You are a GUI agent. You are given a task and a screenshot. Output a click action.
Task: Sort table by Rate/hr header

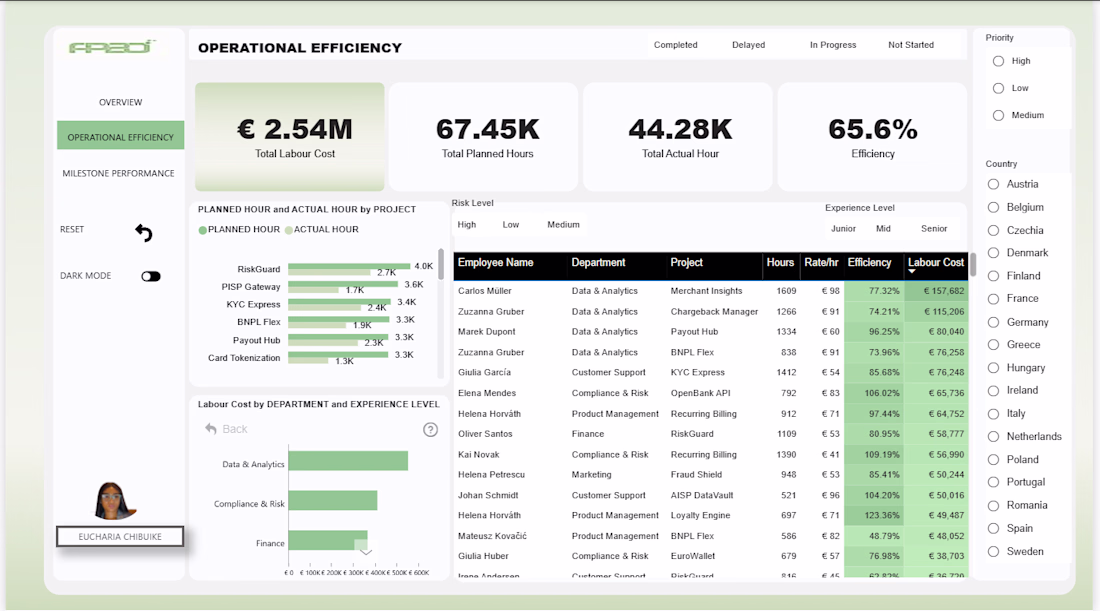tap(821, 262)
